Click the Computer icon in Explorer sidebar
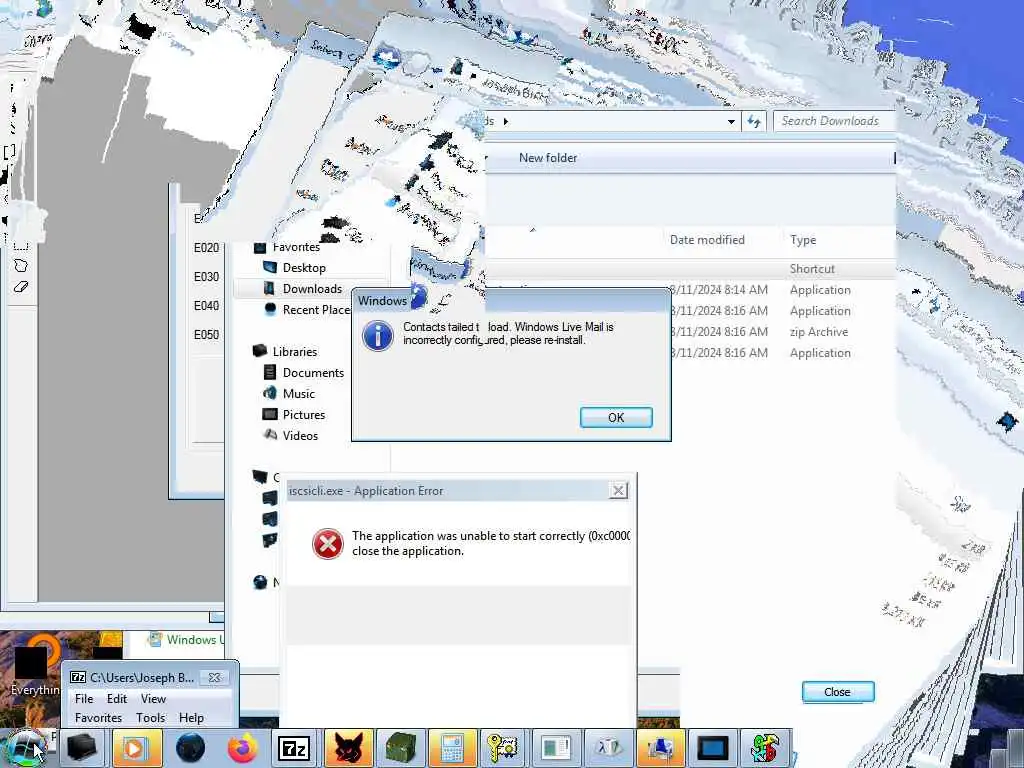The image size is (1024, 768). pos(260,477)
